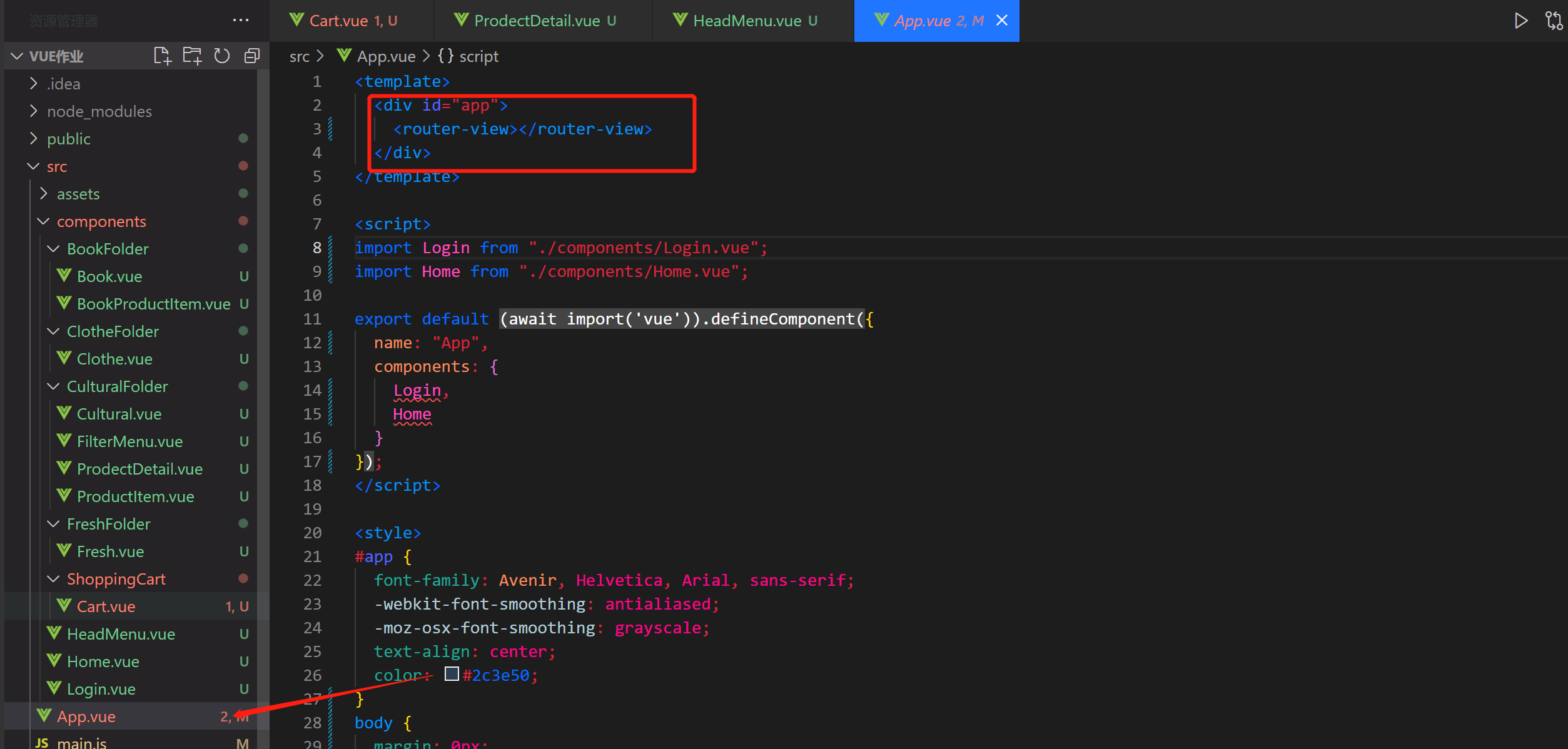Close the App.vue tab
This screenshot has width=1568, height=749.
1002,21
